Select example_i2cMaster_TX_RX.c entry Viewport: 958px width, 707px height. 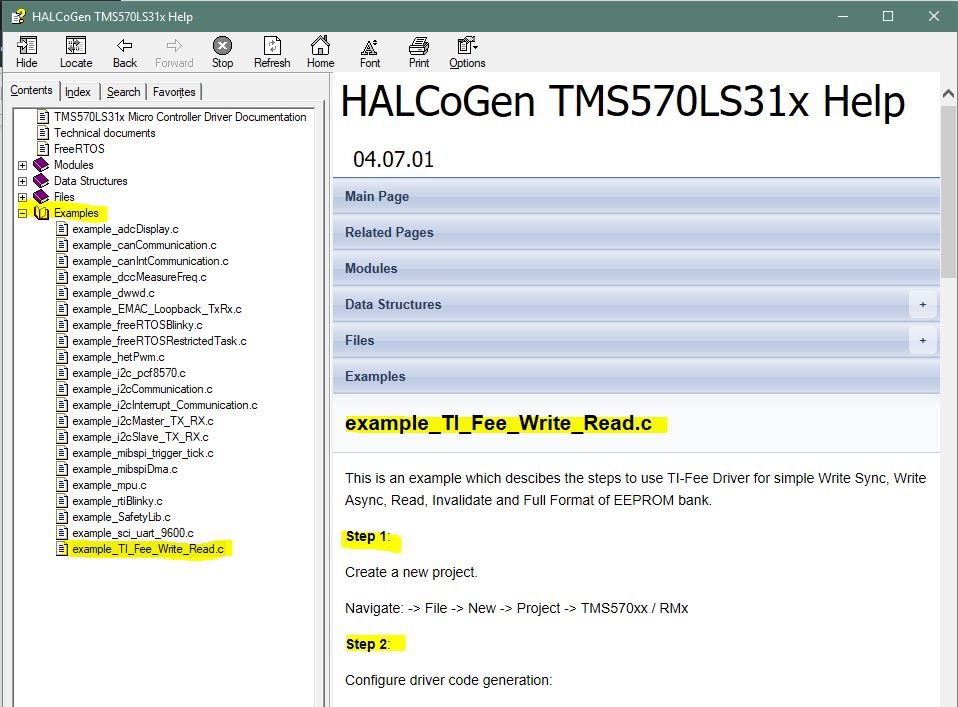pyautogui.click(x=143, y=421)
